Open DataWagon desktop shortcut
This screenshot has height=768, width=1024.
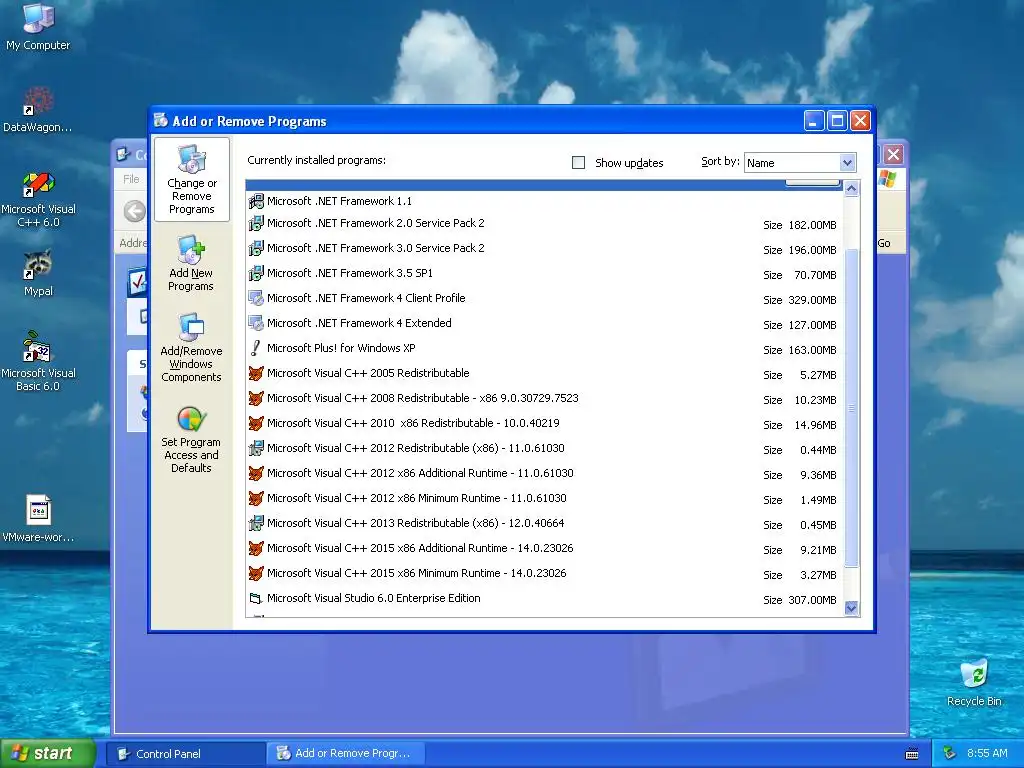pos(38,110)
